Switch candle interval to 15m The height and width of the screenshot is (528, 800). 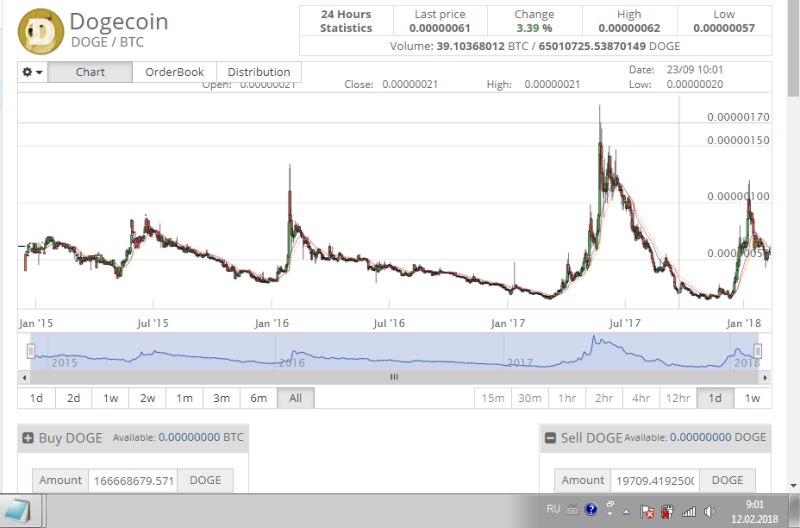(x=493, y=398)
